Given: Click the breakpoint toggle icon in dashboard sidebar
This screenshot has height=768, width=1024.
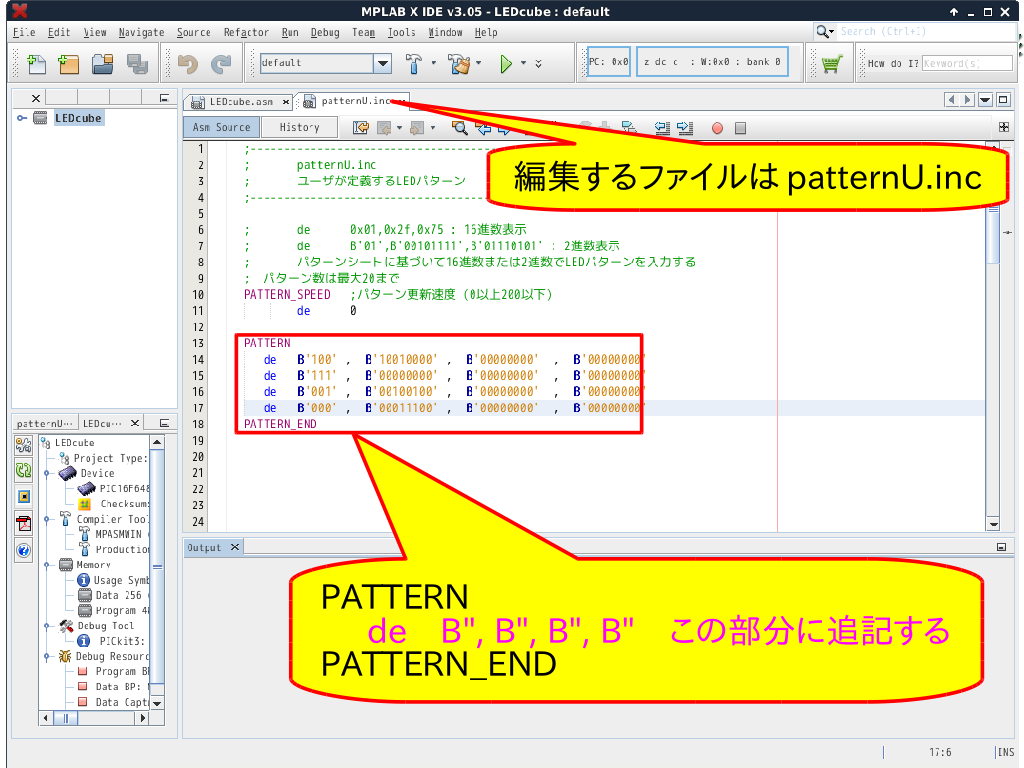Looking at the screenshot, I should 24,497.
